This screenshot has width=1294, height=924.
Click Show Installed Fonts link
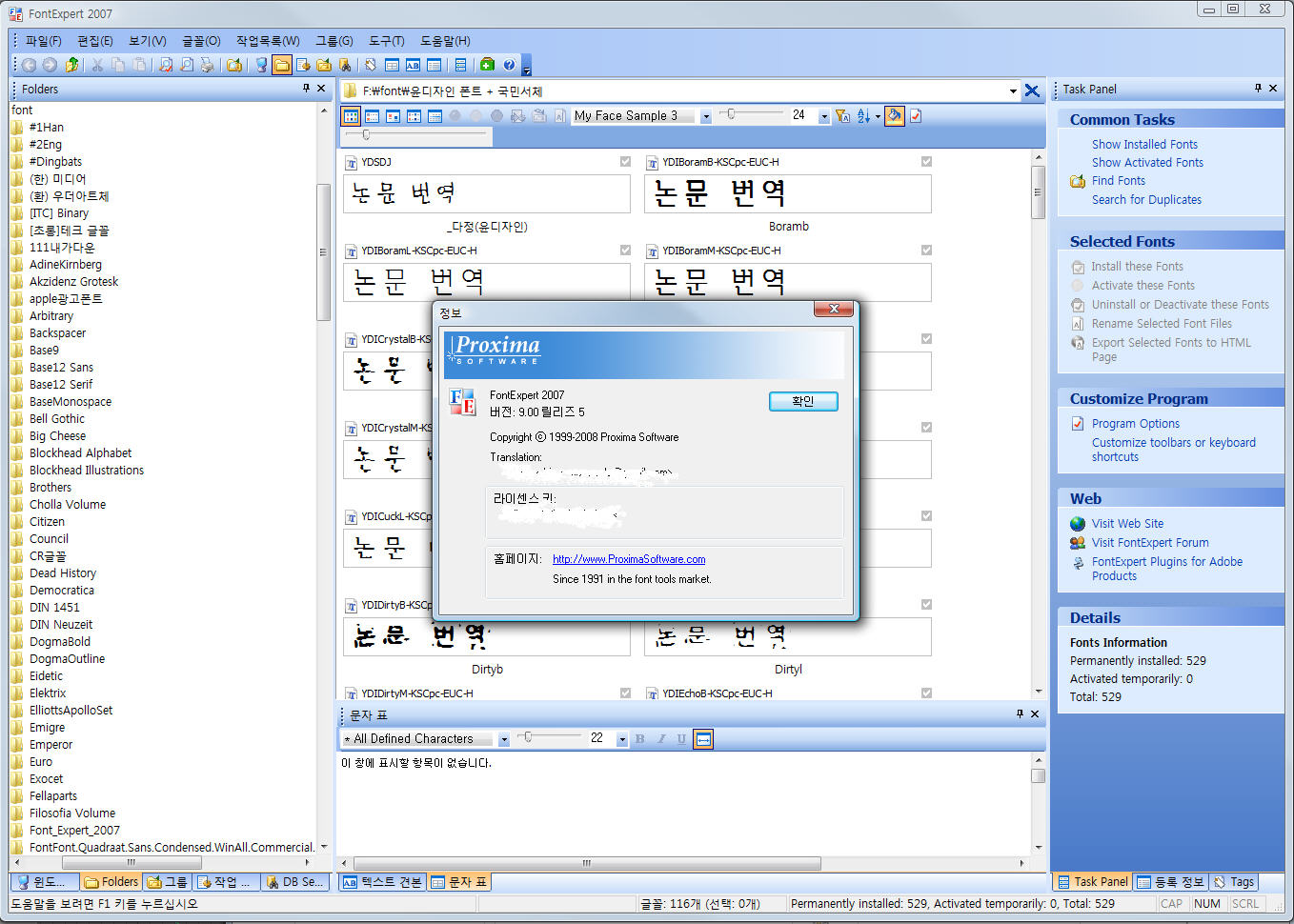(x=1144, y=145)
